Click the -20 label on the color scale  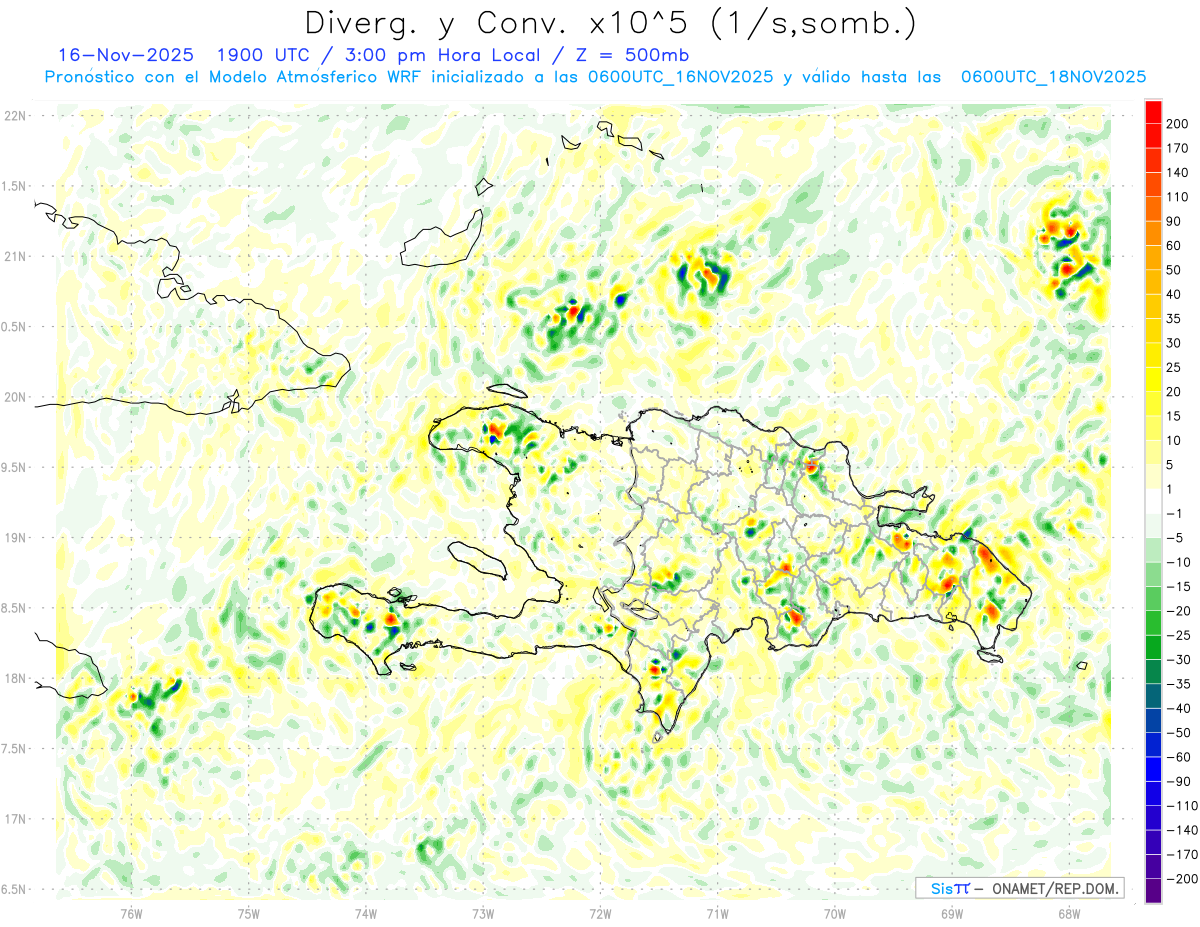[x=1178, y=611]
